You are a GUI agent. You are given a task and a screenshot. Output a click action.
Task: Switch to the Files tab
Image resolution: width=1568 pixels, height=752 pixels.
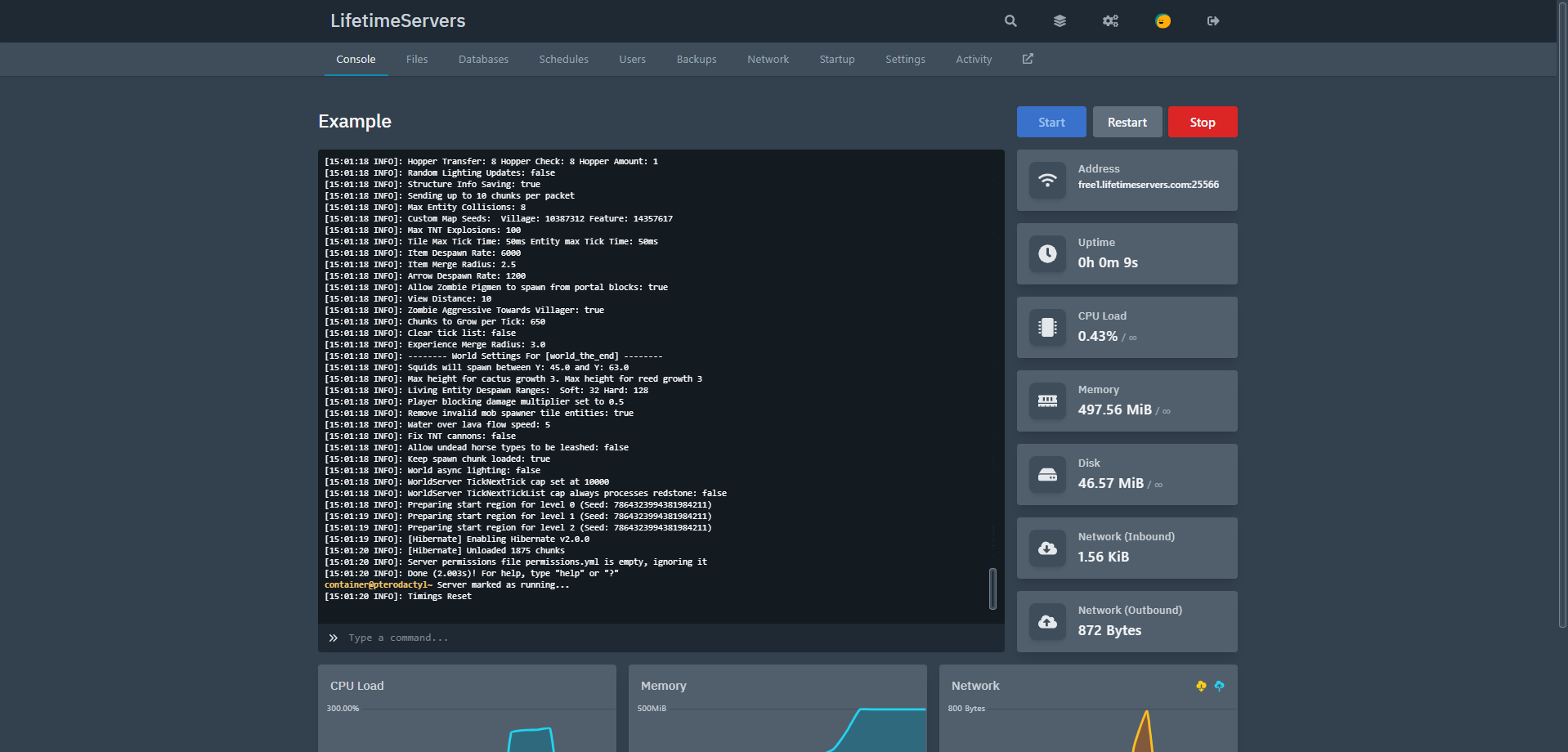click(x=417, y=60)
